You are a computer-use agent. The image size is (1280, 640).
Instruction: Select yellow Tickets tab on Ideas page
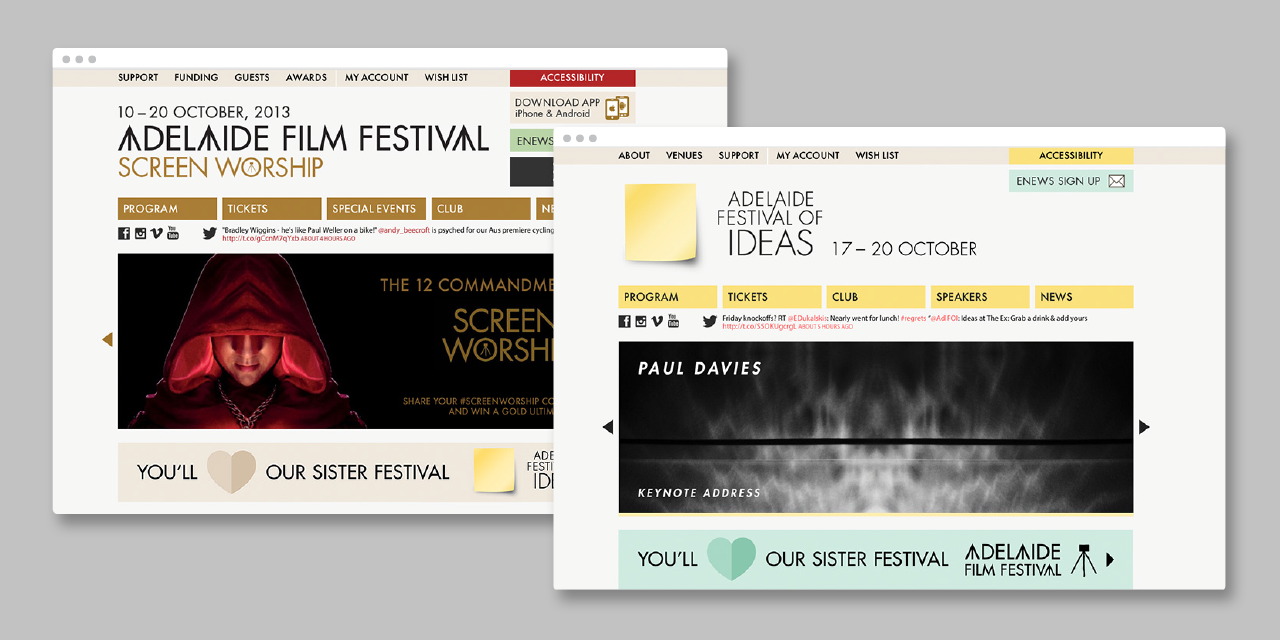772,297
